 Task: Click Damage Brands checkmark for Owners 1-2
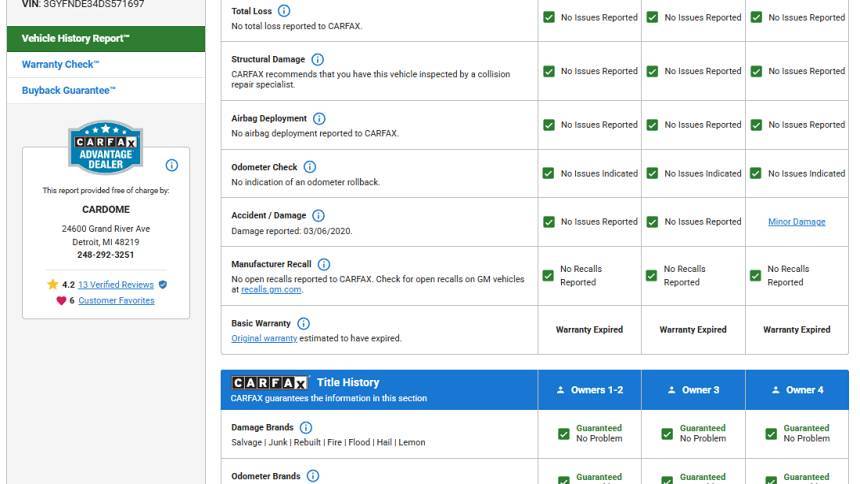564,434
